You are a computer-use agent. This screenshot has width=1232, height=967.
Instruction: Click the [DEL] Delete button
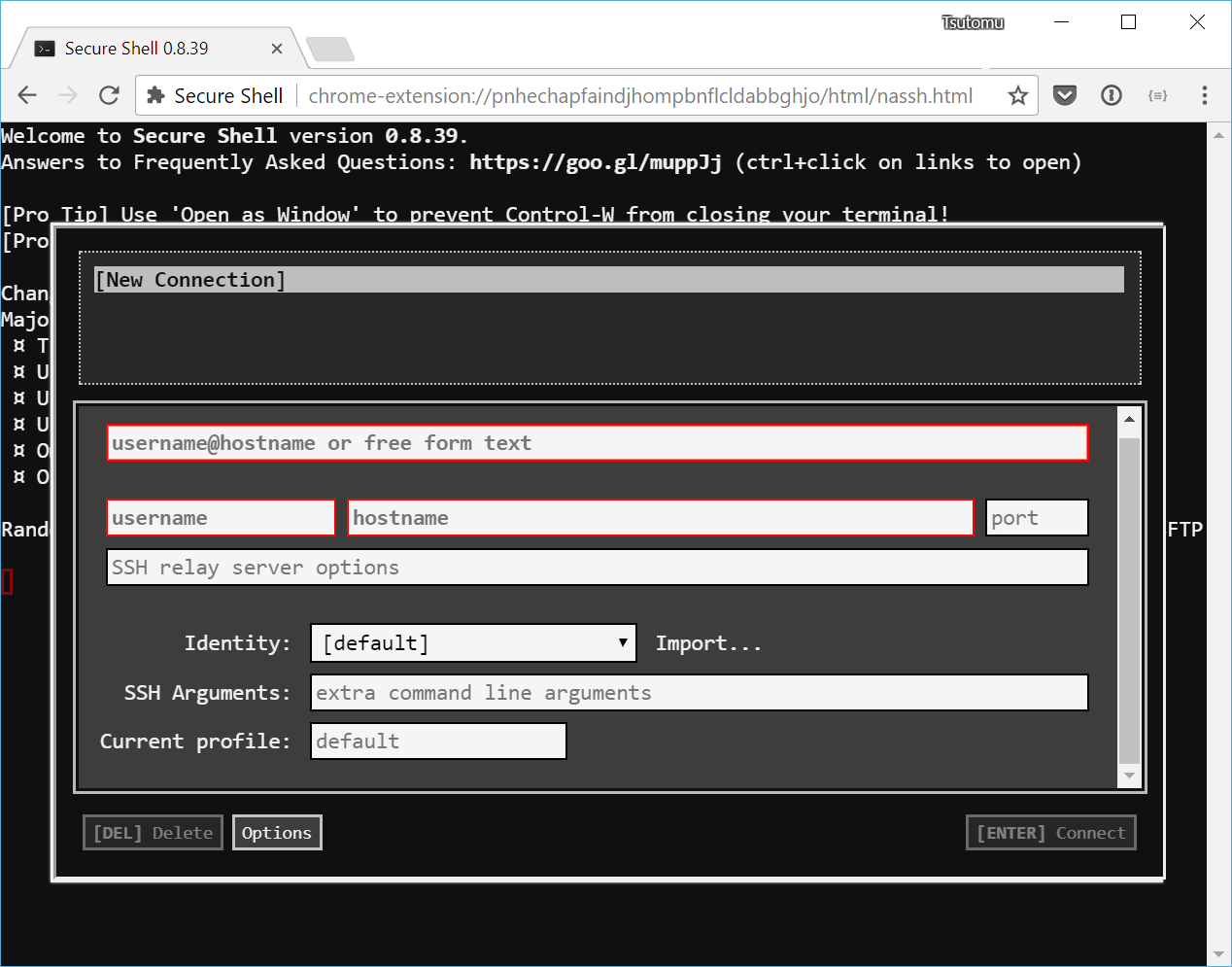(x=153, y=833)
